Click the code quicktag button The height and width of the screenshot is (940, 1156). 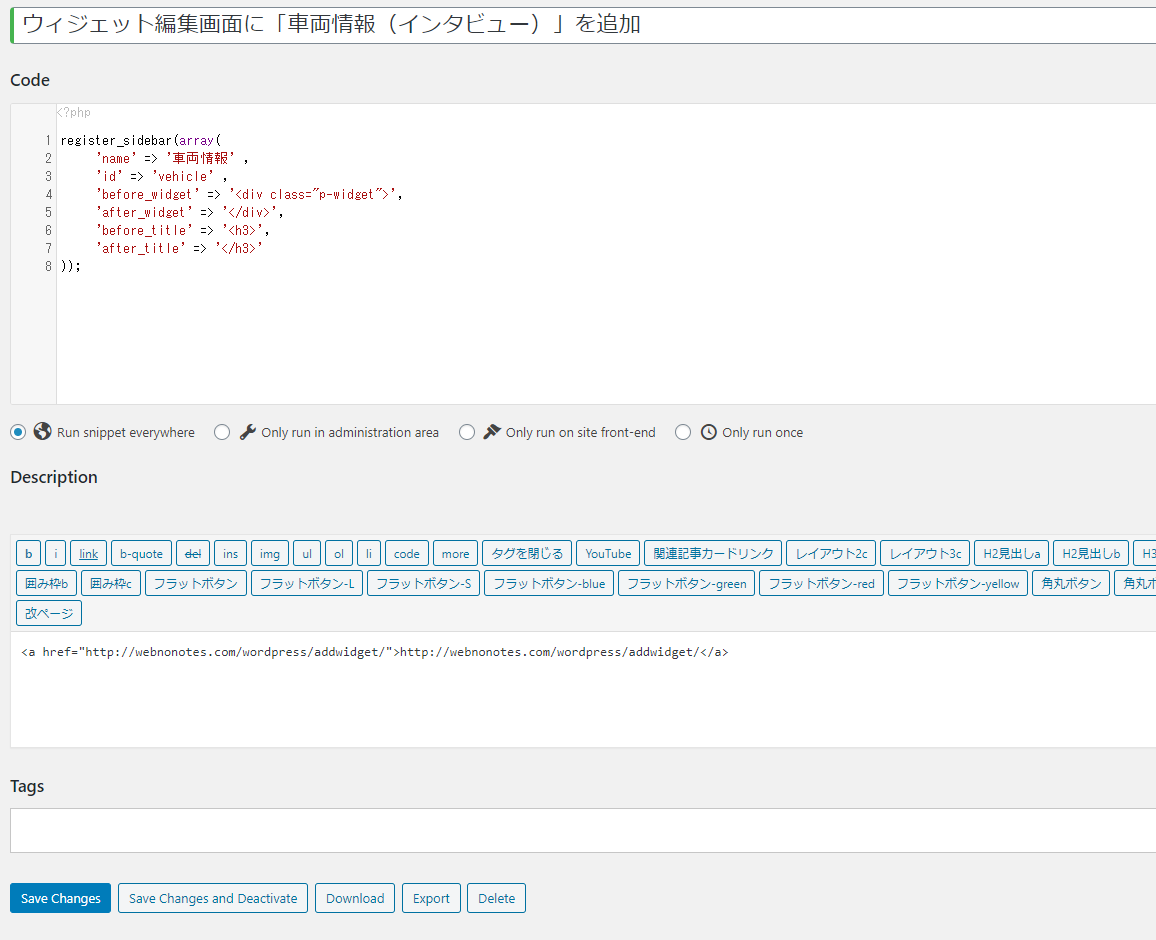tap(407, 553)
